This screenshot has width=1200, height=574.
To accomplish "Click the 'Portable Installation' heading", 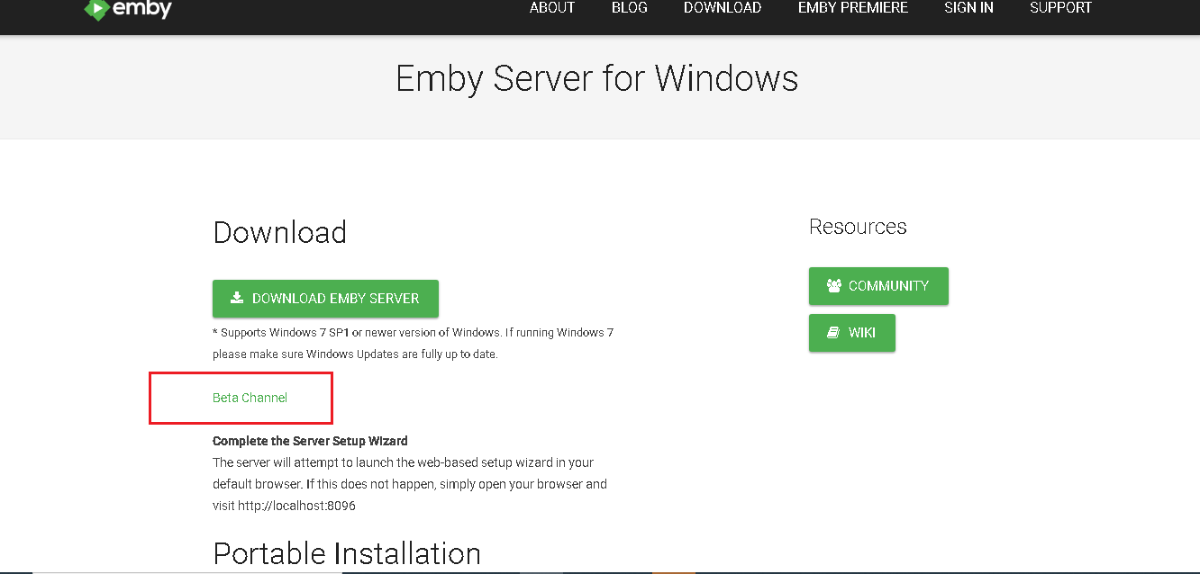I will point(347,553).
